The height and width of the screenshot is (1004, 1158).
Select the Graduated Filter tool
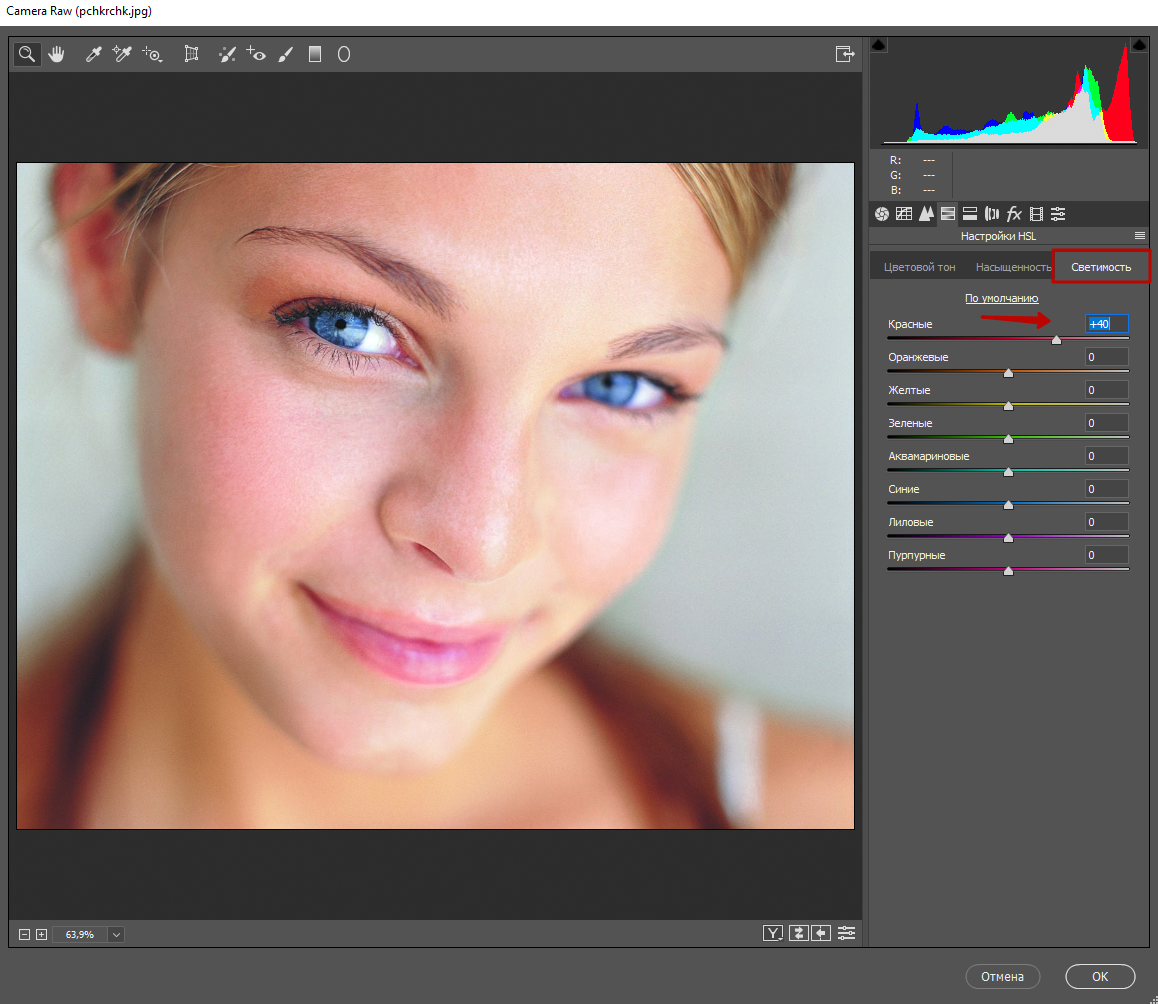tap(315, 54)
